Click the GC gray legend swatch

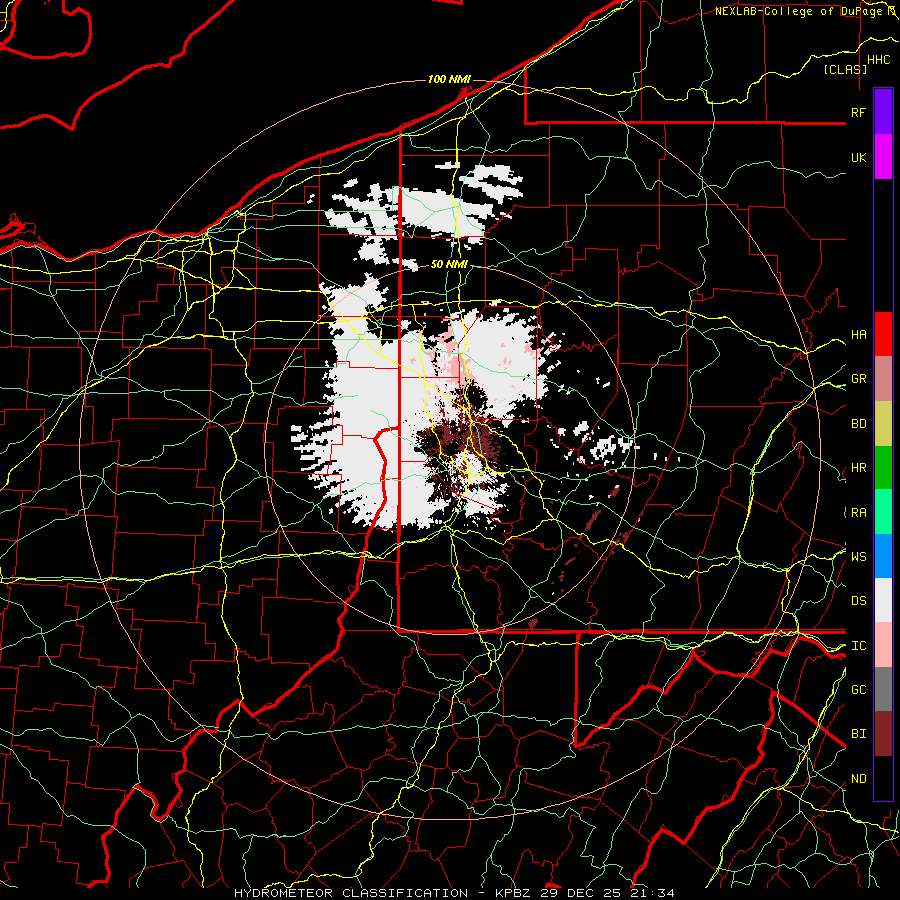[883, 689]
